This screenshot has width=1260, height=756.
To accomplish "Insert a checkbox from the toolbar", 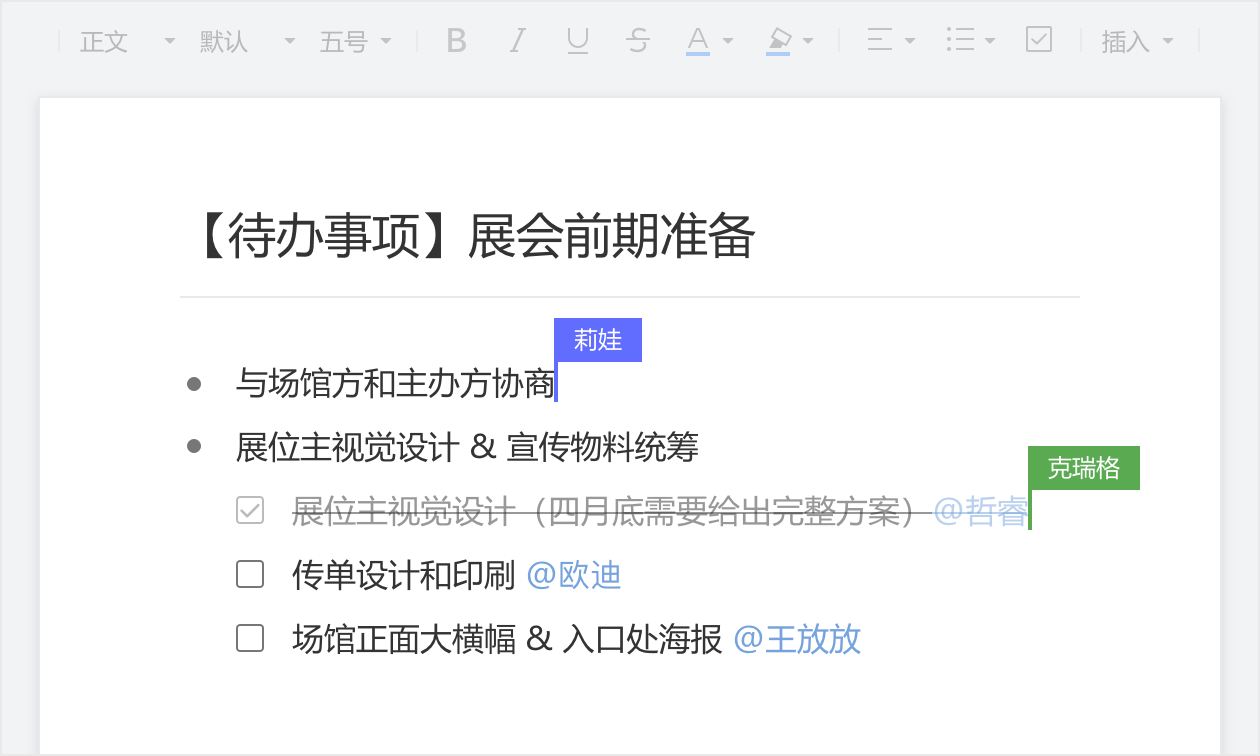I will (1039, 40).
